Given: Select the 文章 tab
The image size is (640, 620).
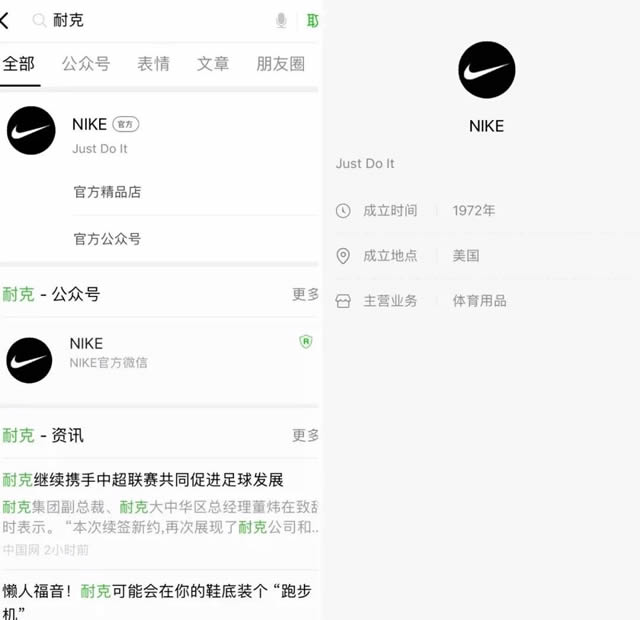Looking at the screenshot, I should coord(213,64).
